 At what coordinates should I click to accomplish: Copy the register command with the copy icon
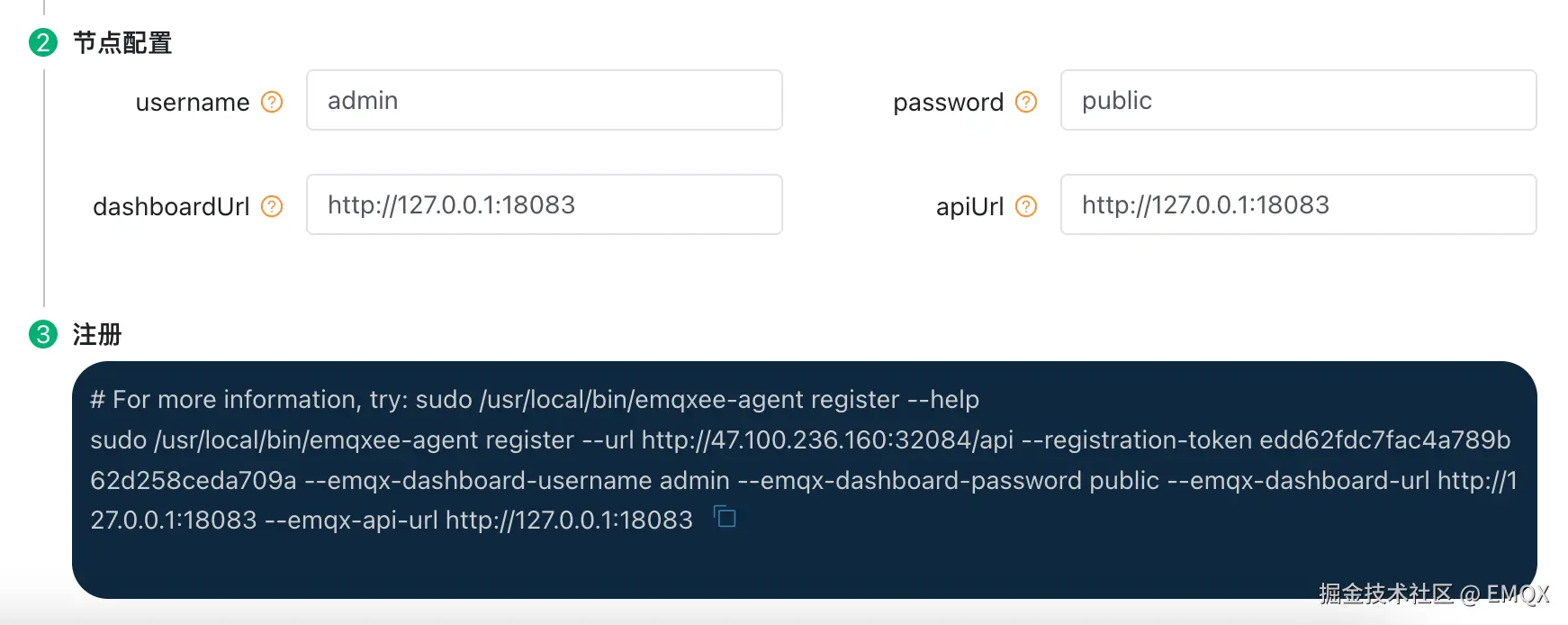tap(725, 517)
